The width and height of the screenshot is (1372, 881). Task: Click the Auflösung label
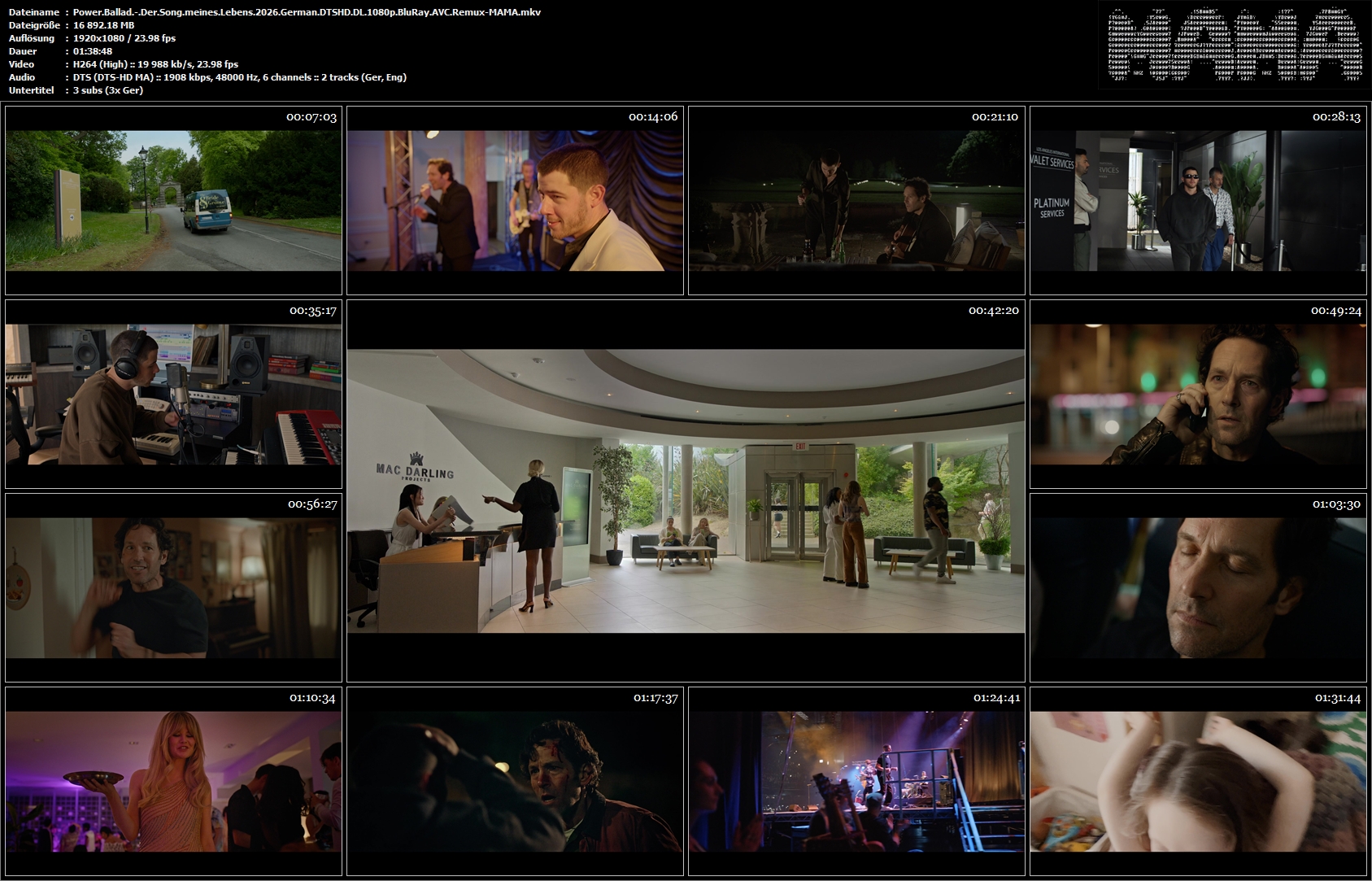point(32,38)
